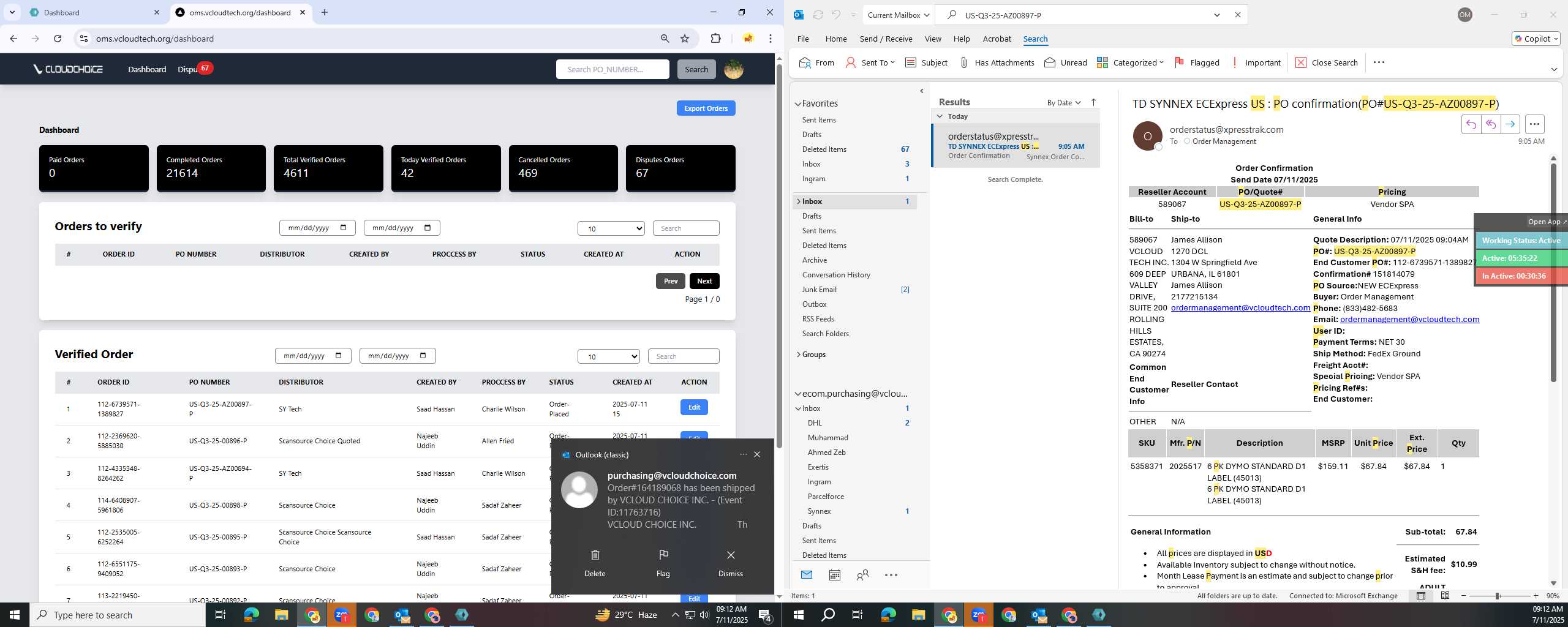Image resolution: width=1568 pixels, height=627 pixels.
Task: Filter search by Flagged
Action: tap(1197, 62)
